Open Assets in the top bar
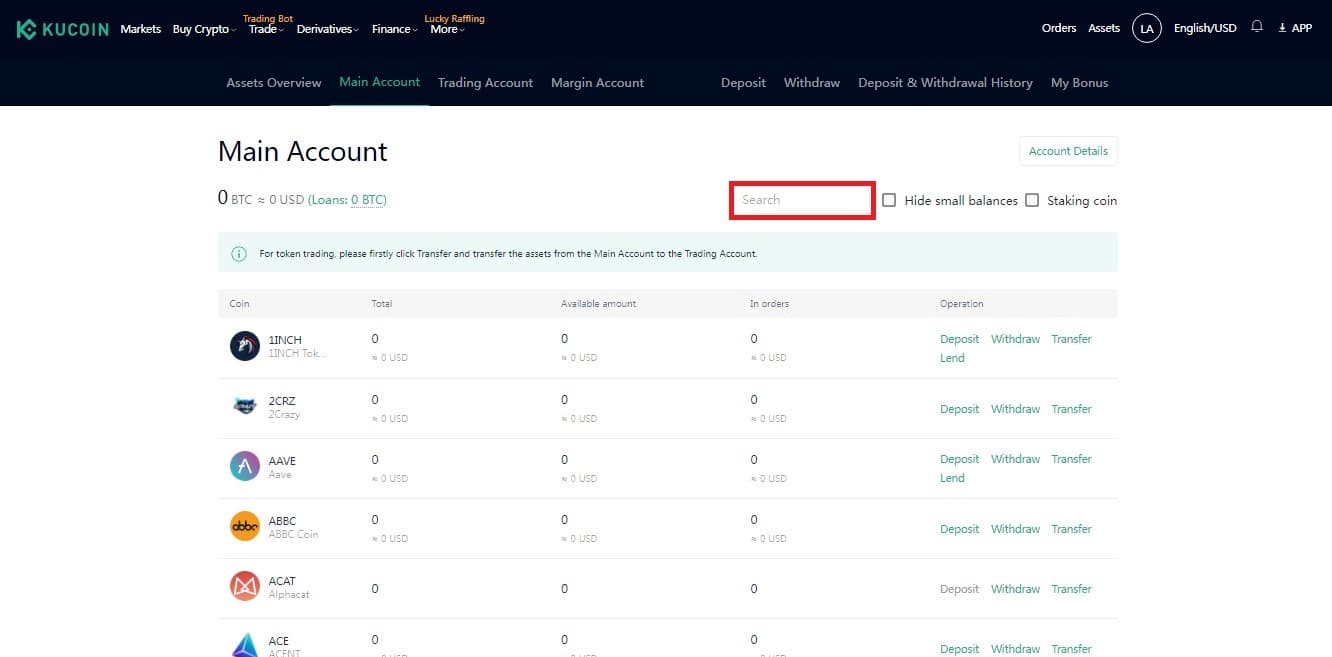 coord(1104,28)
